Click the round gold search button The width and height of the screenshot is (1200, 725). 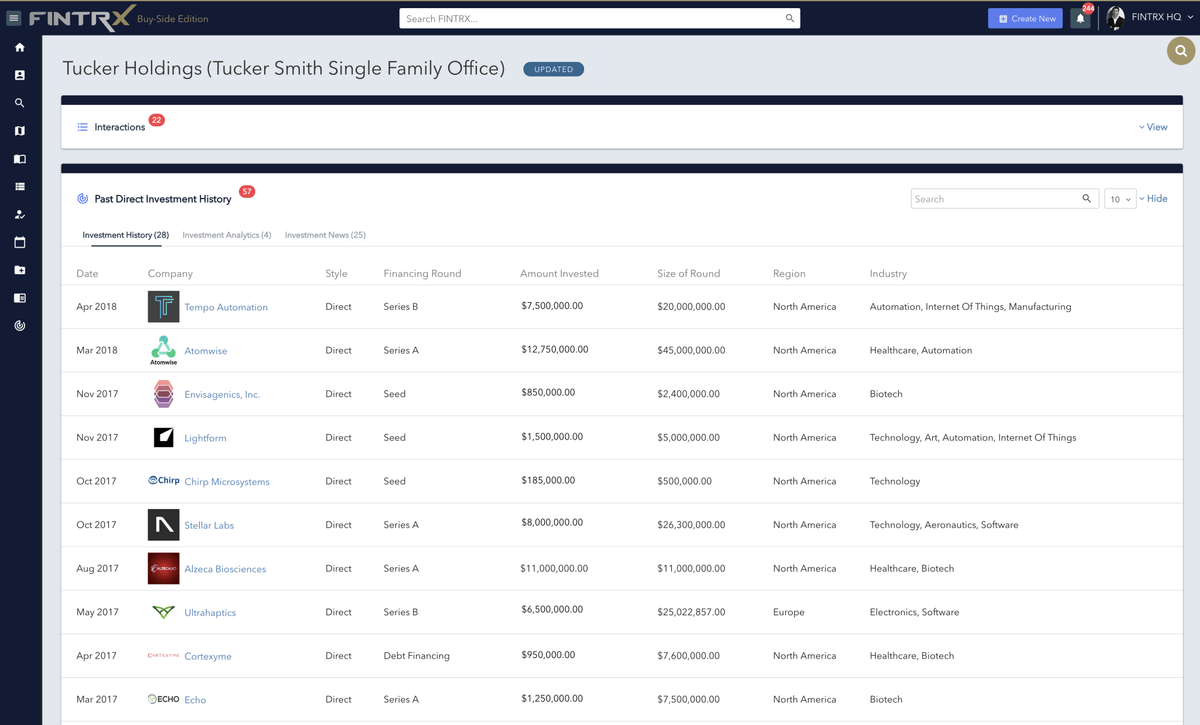pyautogui.click(x=1181, y=51)
